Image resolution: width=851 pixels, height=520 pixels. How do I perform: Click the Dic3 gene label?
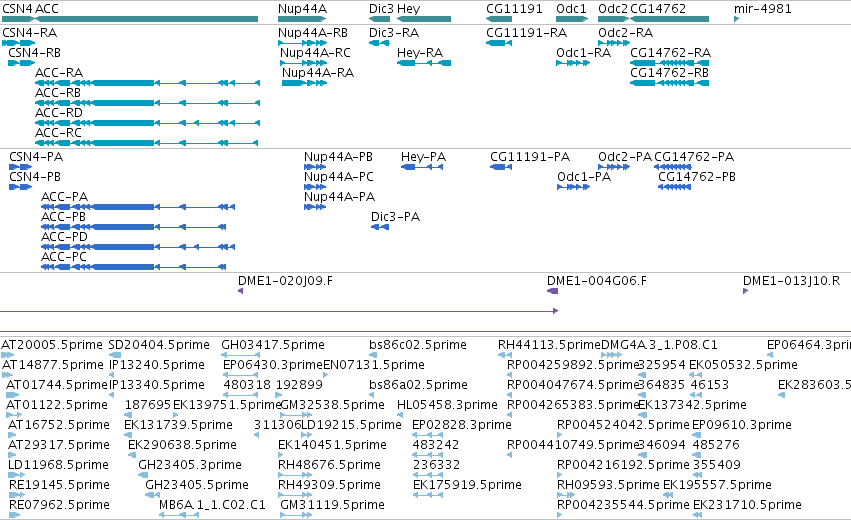381,9
